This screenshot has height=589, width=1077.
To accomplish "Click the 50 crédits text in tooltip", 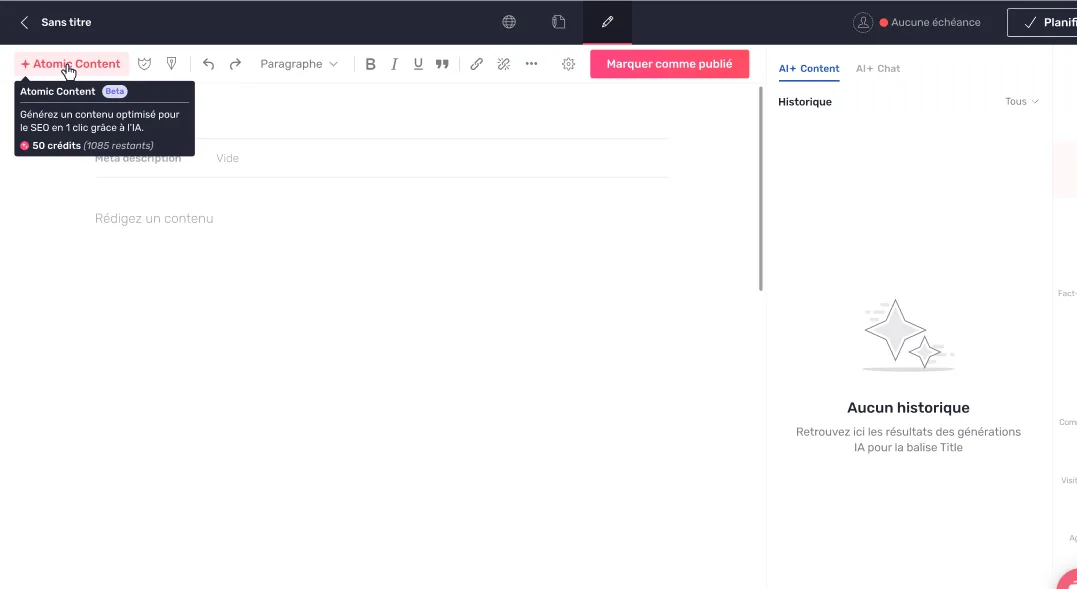I will pyautogui.click(x=56, y=146).
